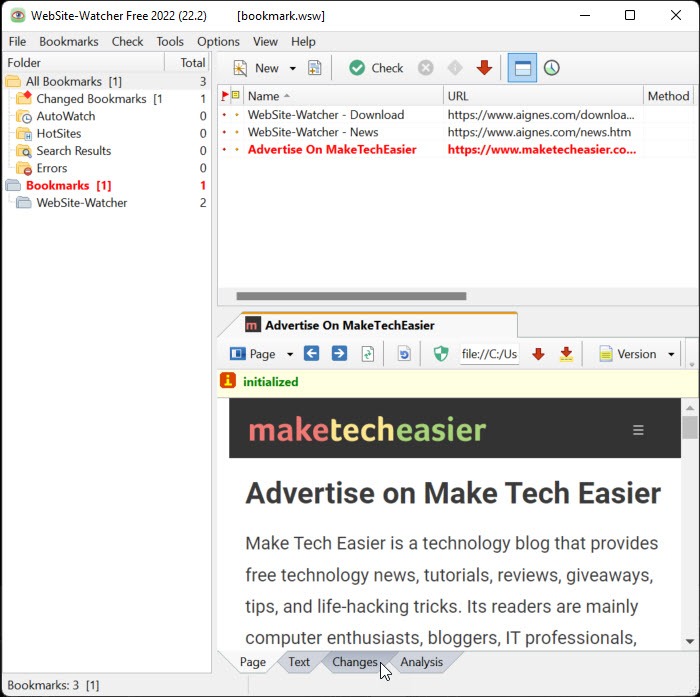Click the AutoWatch clock toolbar icon

[552, 68]
